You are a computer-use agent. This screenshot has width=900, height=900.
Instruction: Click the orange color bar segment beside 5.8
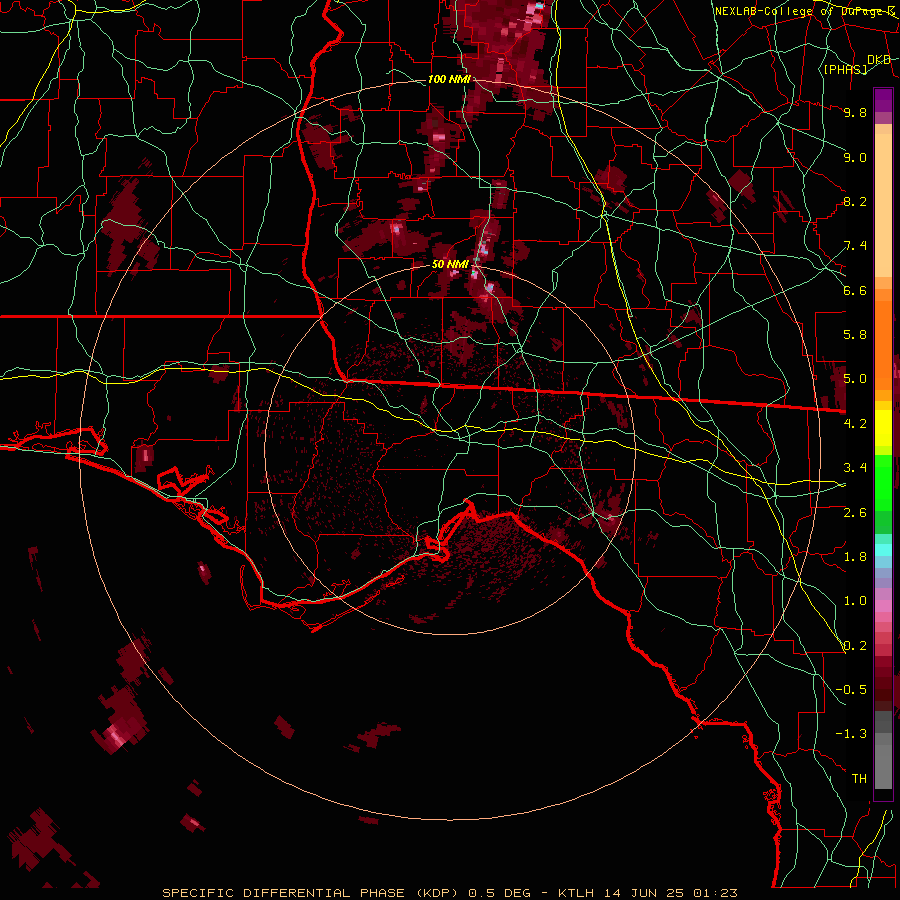(x=883, y=339)
